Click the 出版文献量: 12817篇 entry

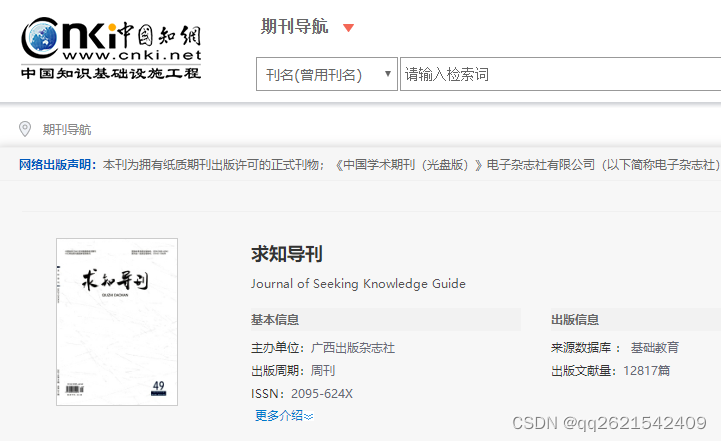(x=610, y=371)
